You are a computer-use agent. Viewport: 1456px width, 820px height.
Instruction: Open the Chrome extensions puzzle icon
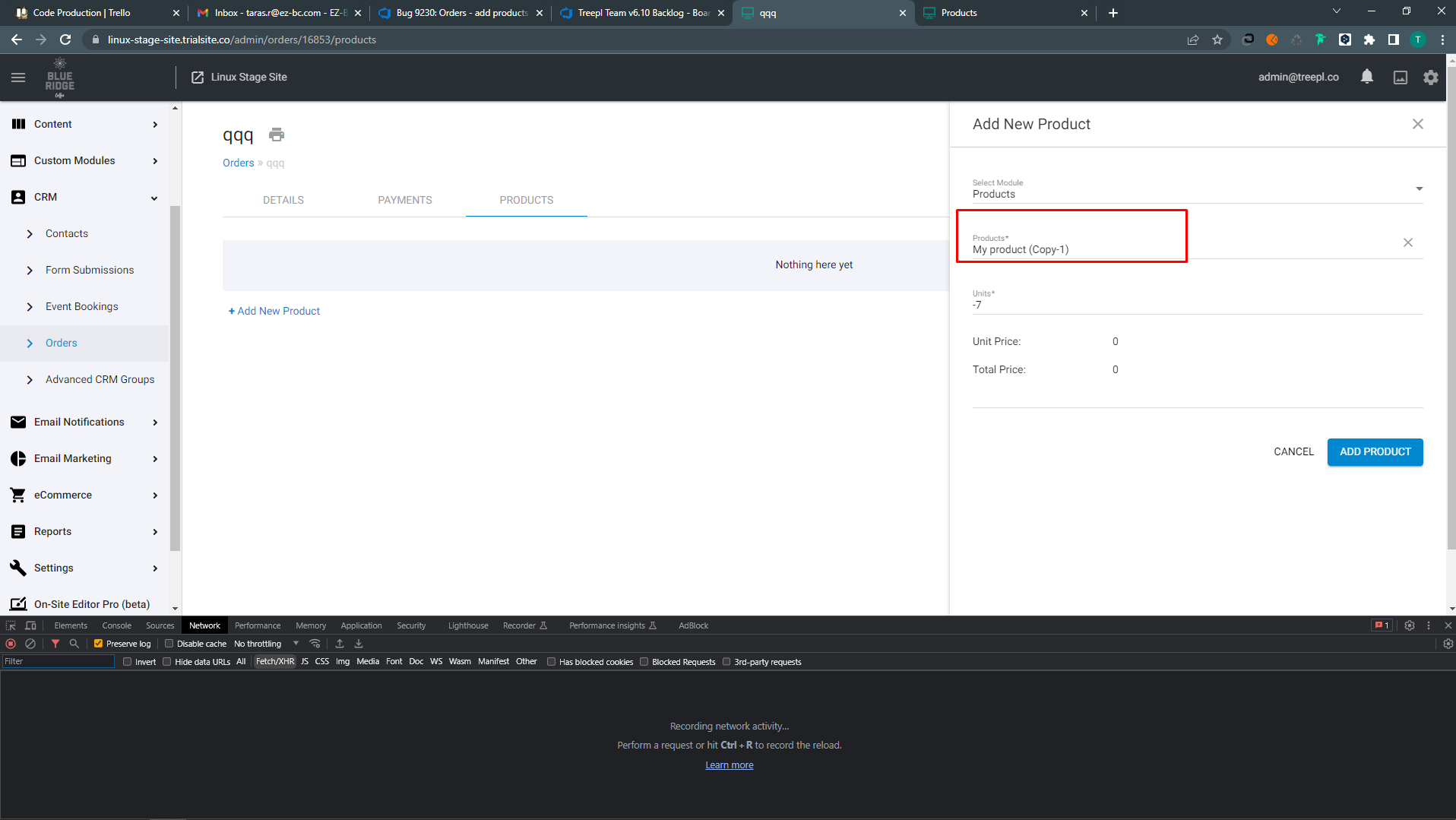coord(1369,40)
